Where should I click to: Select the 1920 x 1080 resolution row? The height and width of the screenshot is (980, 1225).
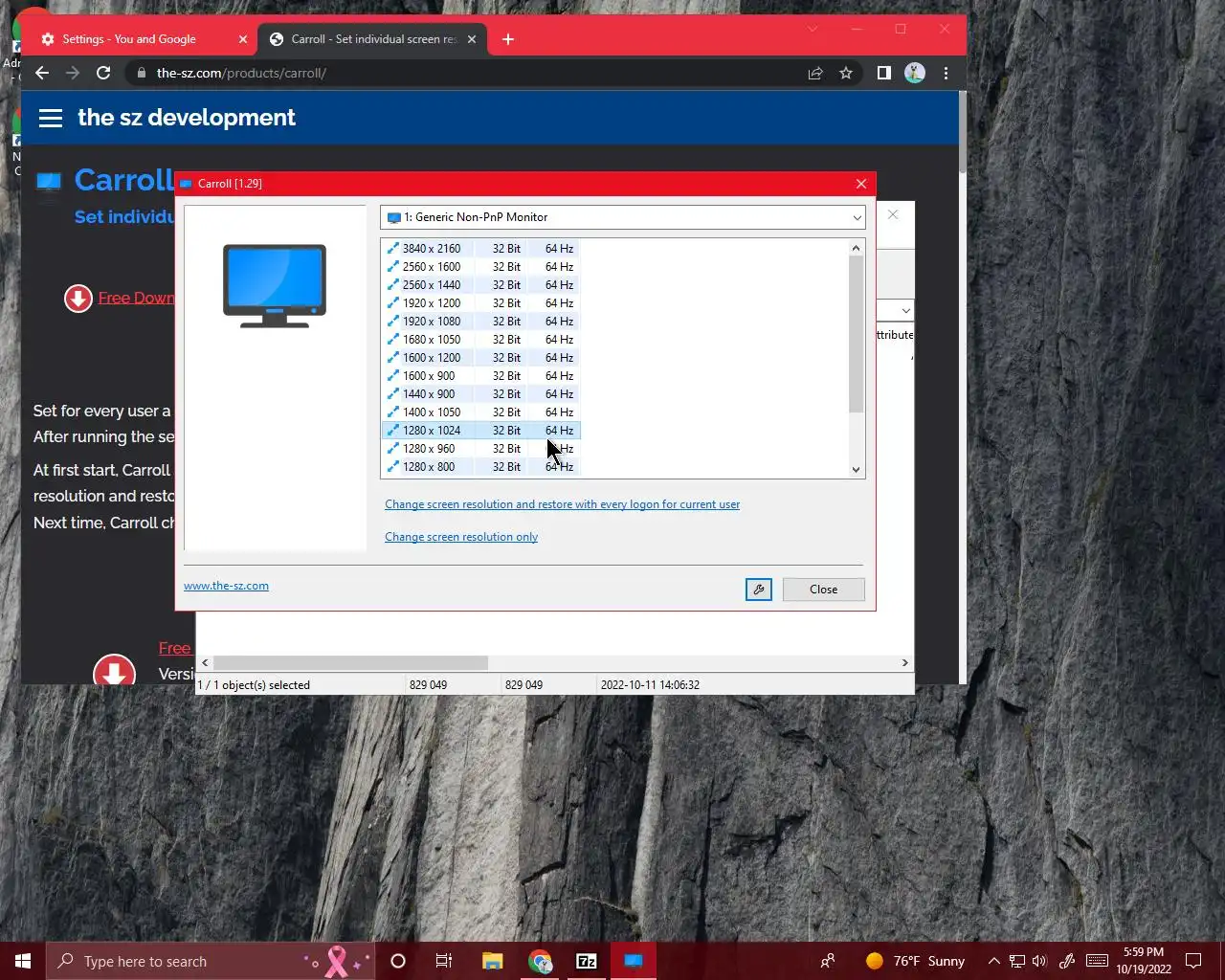(x=480, y=322)
